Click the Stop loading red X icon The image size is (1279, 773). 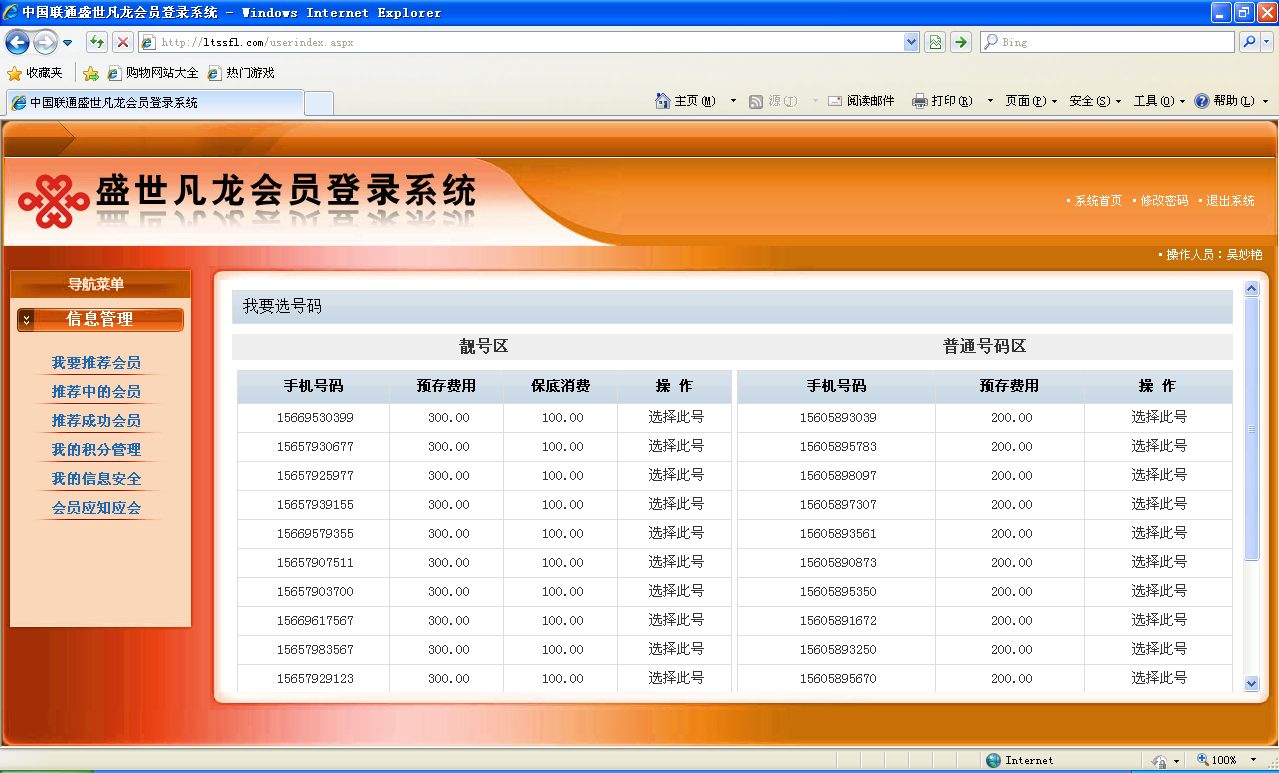[x=122, y=42]
